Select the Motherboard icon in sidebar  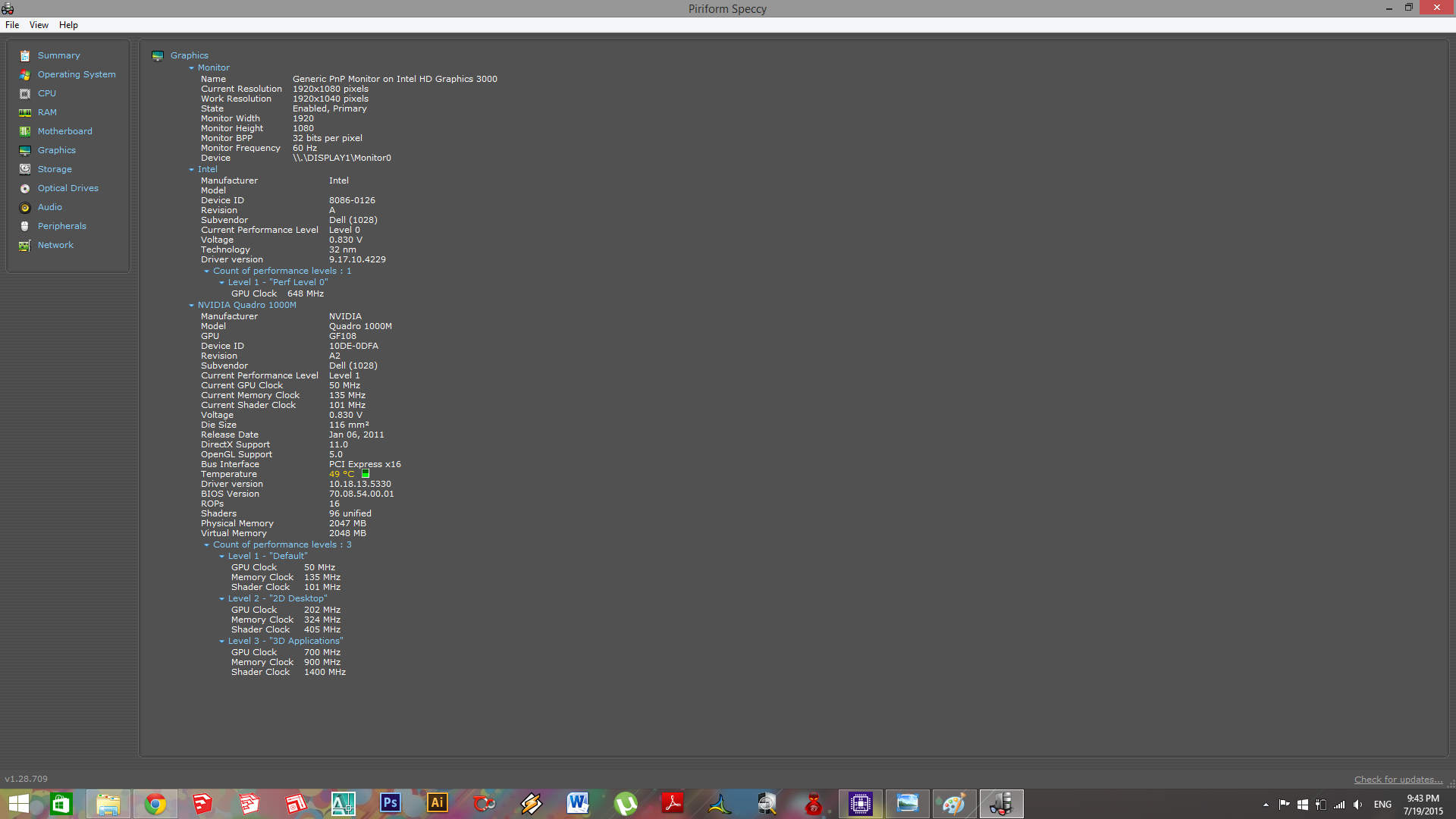coord(25,131)
